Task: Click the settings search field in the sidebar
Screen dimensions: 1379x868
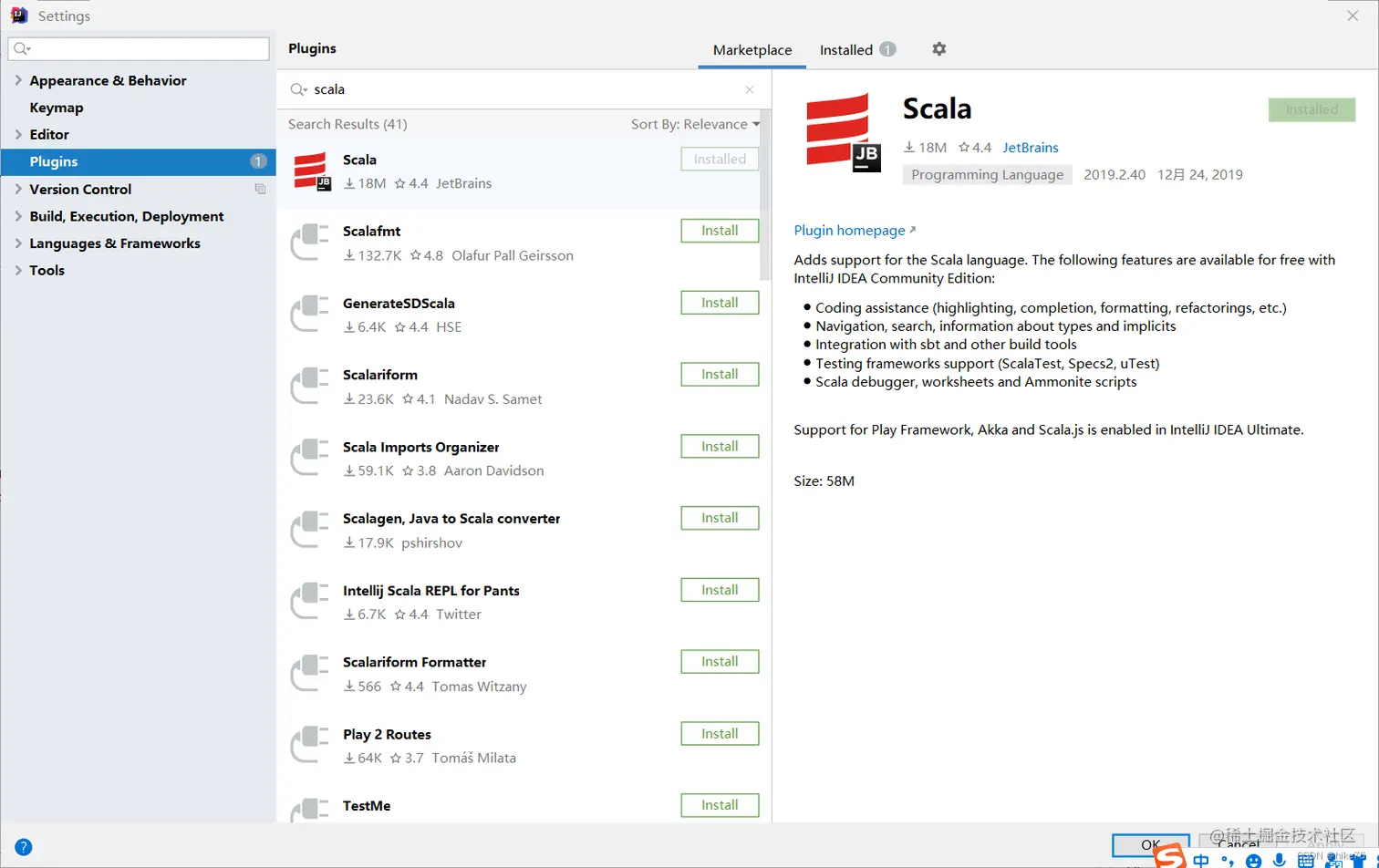Action: [139, 48]
